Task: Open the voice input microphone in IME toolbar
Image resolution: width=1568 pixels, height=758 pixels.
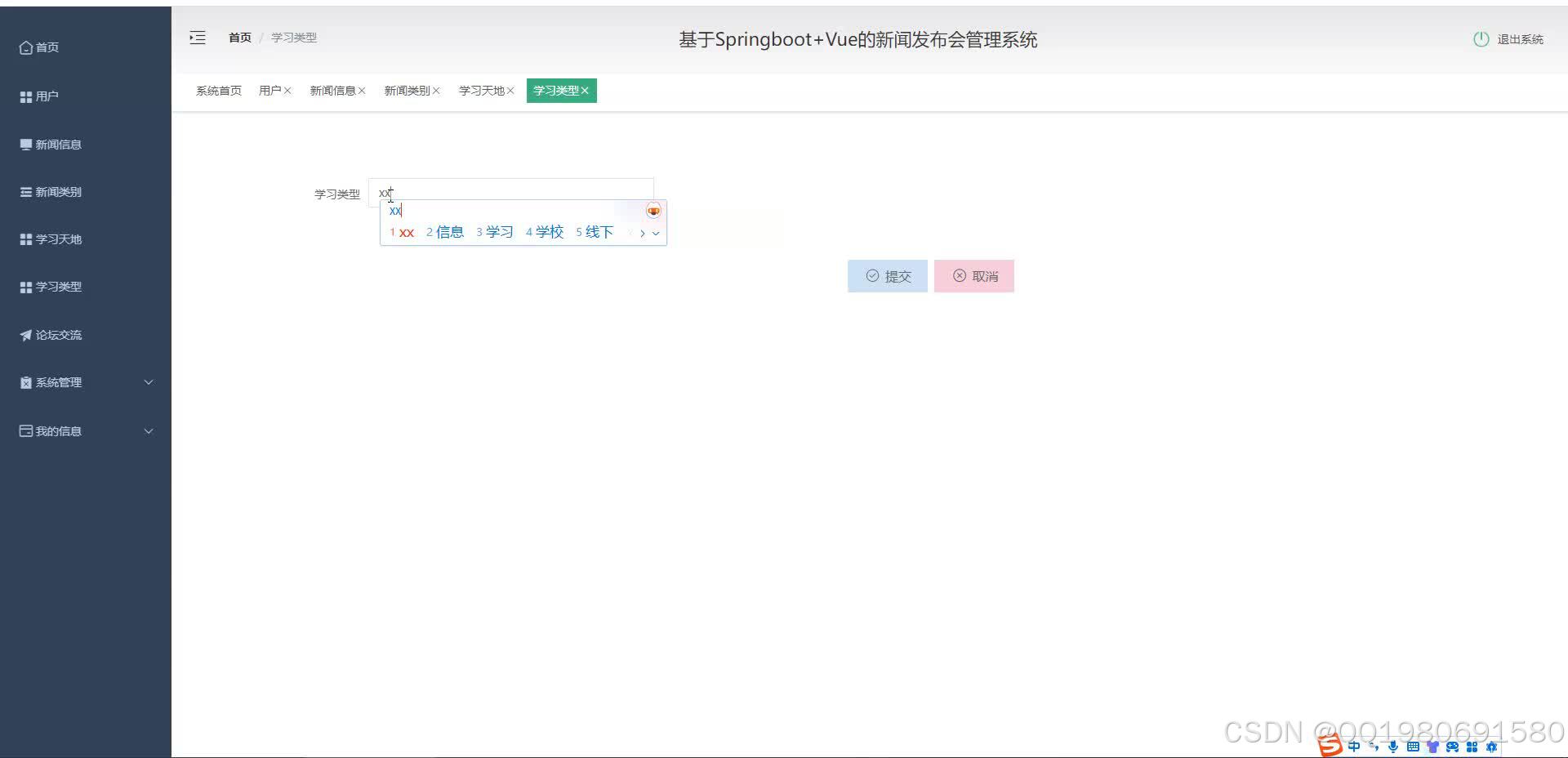Action: [x=1392, y=746]
